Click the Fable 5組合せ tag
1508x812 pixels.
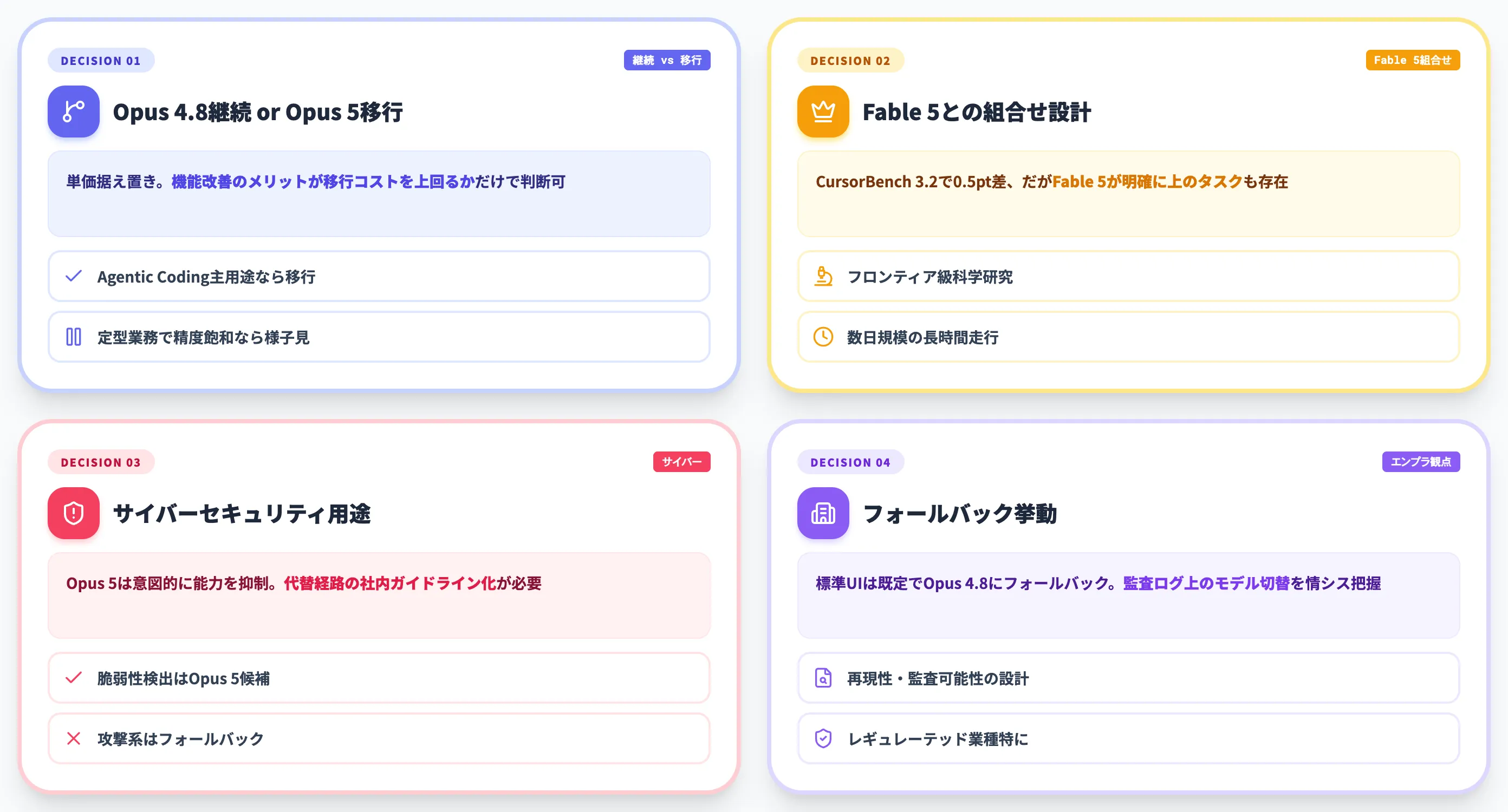coord(1413,60)
